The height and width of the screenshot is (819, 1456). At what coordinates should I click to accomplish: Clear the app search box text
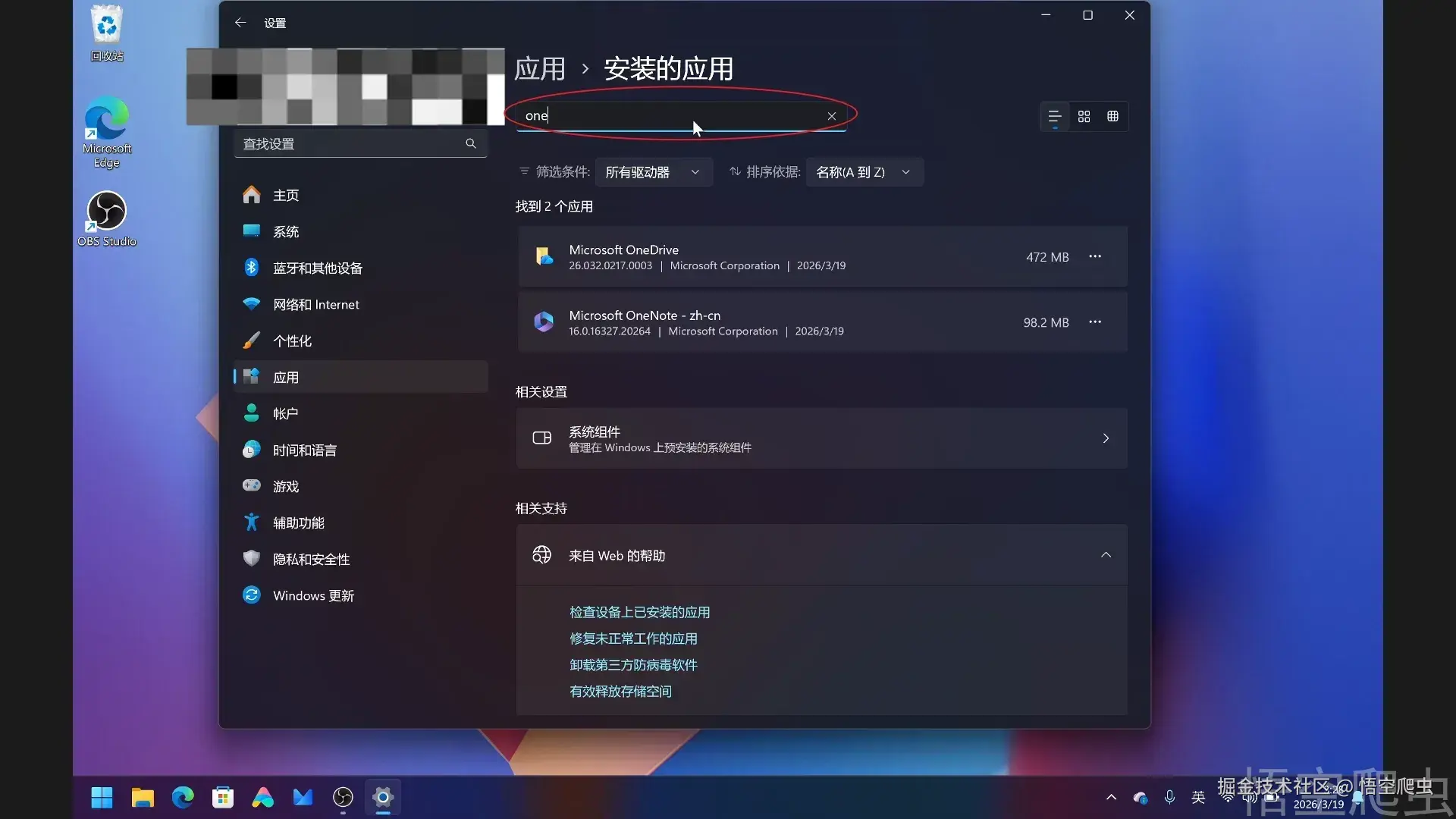[x=832, y=116]
